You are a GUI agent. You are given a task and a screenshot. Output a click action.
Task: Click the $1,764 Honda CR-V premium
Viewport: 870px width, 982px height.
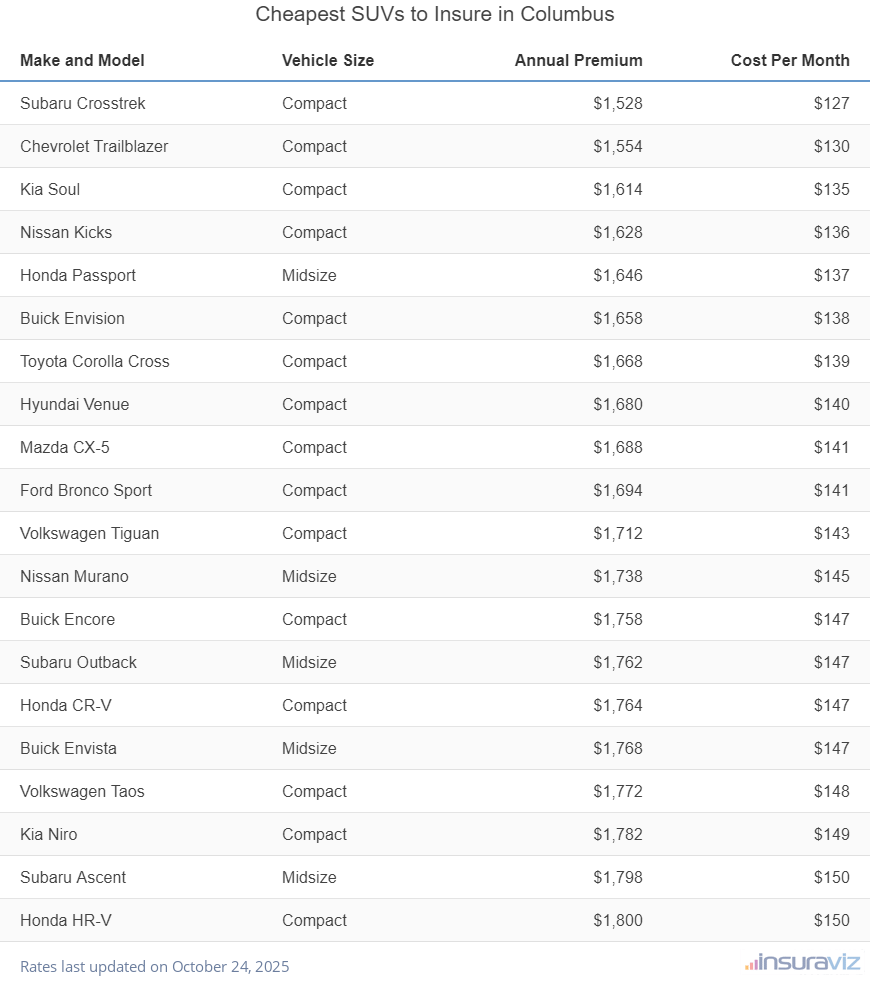(617, 705)
